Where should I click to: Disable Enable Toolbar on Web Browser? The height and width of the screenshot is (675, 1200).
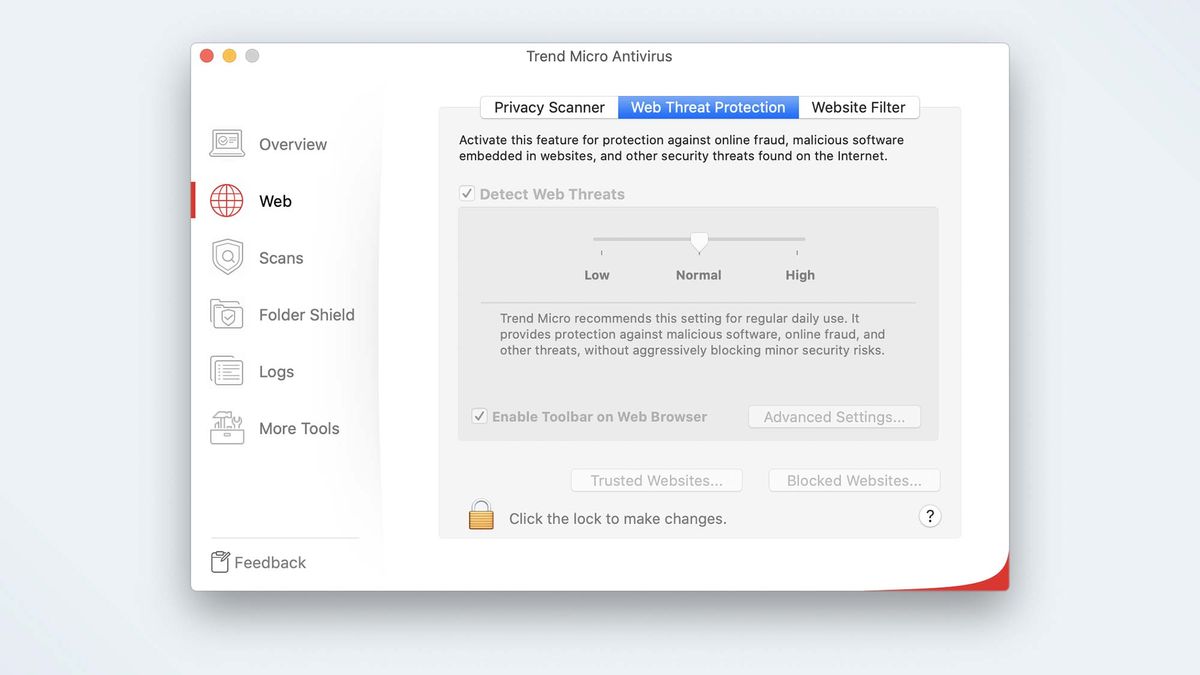pyautogui.click(x=479, y=416)
